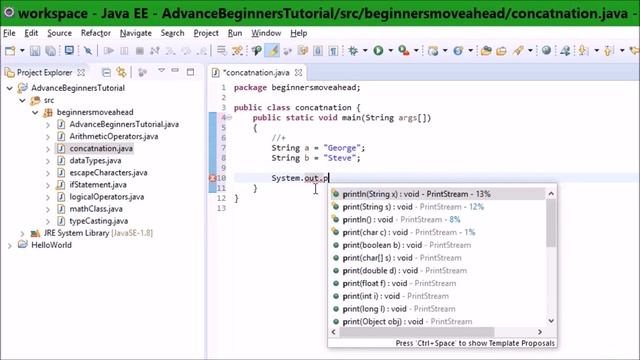This screenshot has height=360, width=640.
Task: Click the proposal list scroll-down arrow
Action: coord(551,321)
